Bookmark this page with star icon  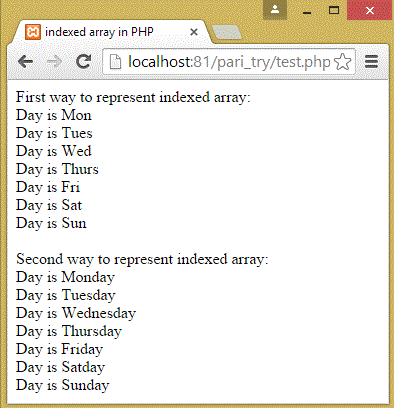pyautogui.click(x=342, y=62)
